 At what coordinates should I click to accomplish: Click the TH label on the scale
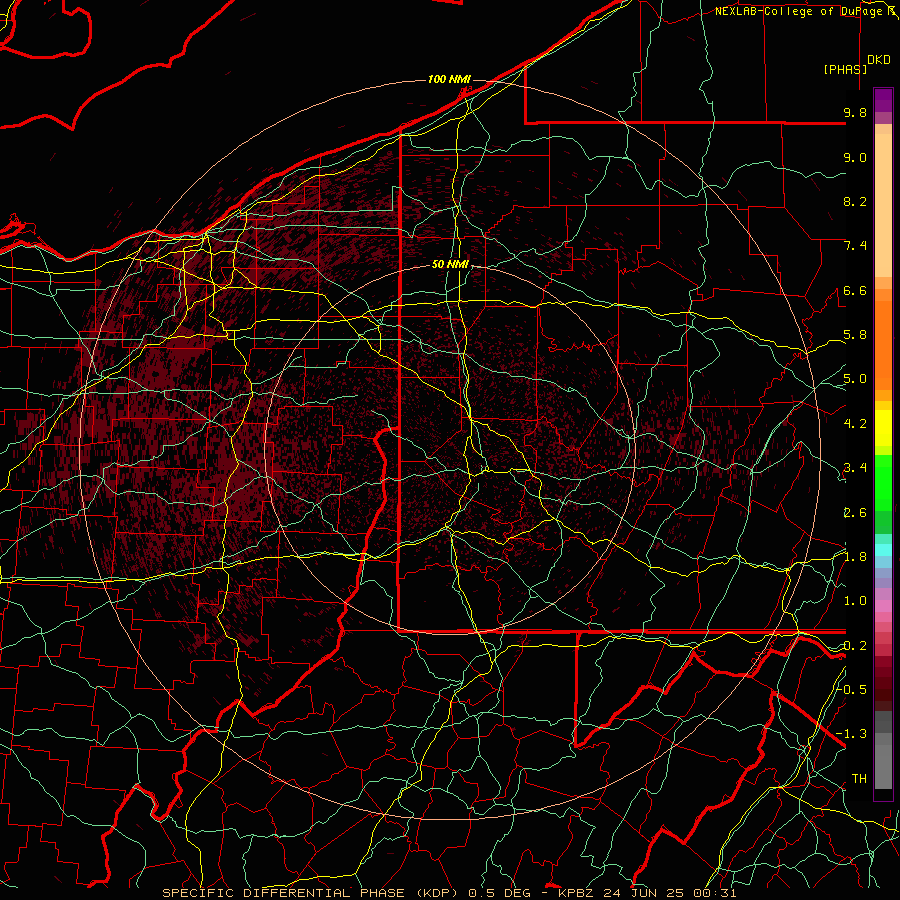[x=859, y=779]
